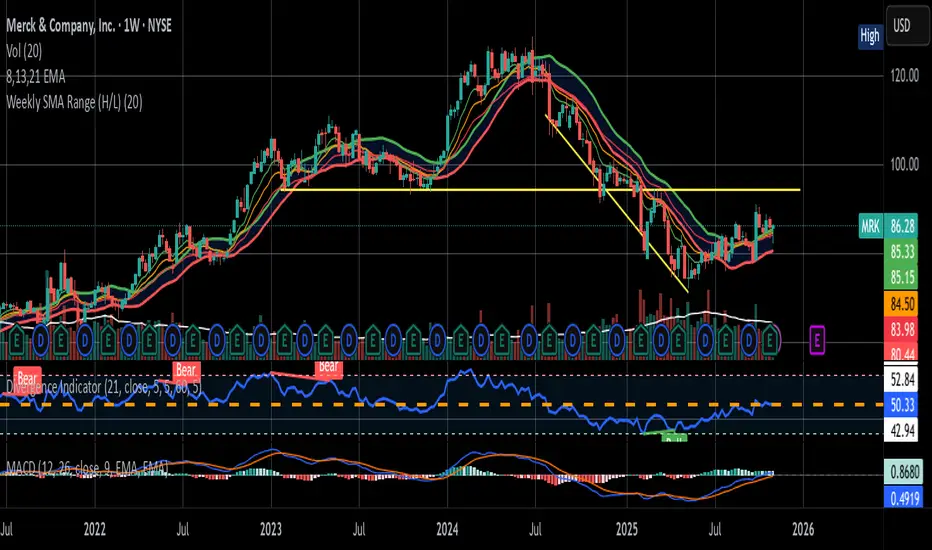Click the orange 84.50 price label

(x=902, y=300)
